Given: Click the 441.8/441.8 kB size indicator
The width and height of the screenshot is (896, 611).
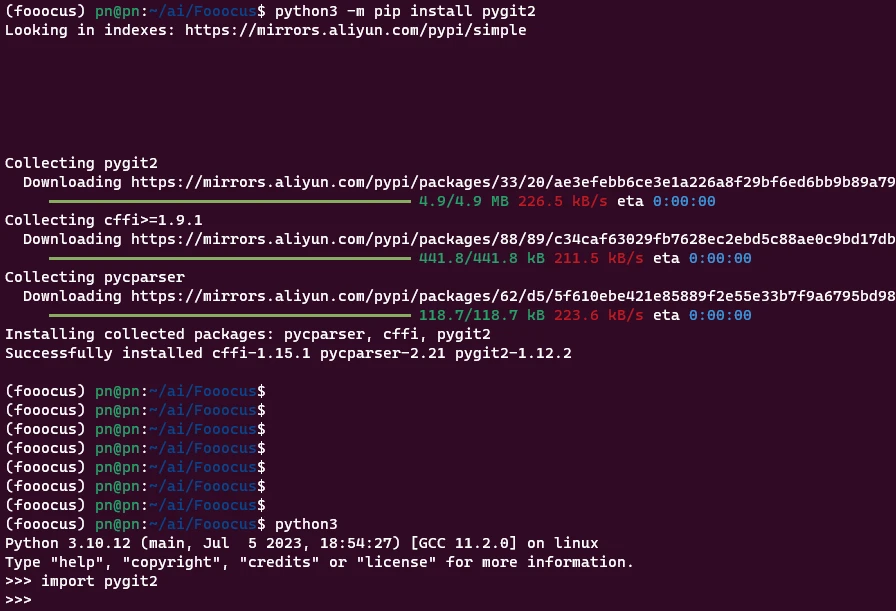Looking at the screenshot, I should 482,258.
